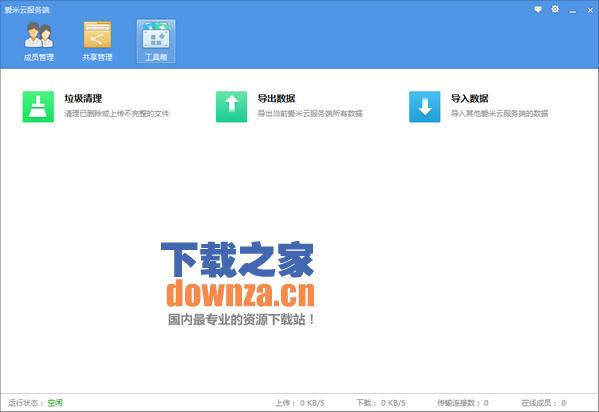This screenshot has width=599, height=412.
Task: Open the 成员管理 member management tab
Action: click(x=39, y=41)
